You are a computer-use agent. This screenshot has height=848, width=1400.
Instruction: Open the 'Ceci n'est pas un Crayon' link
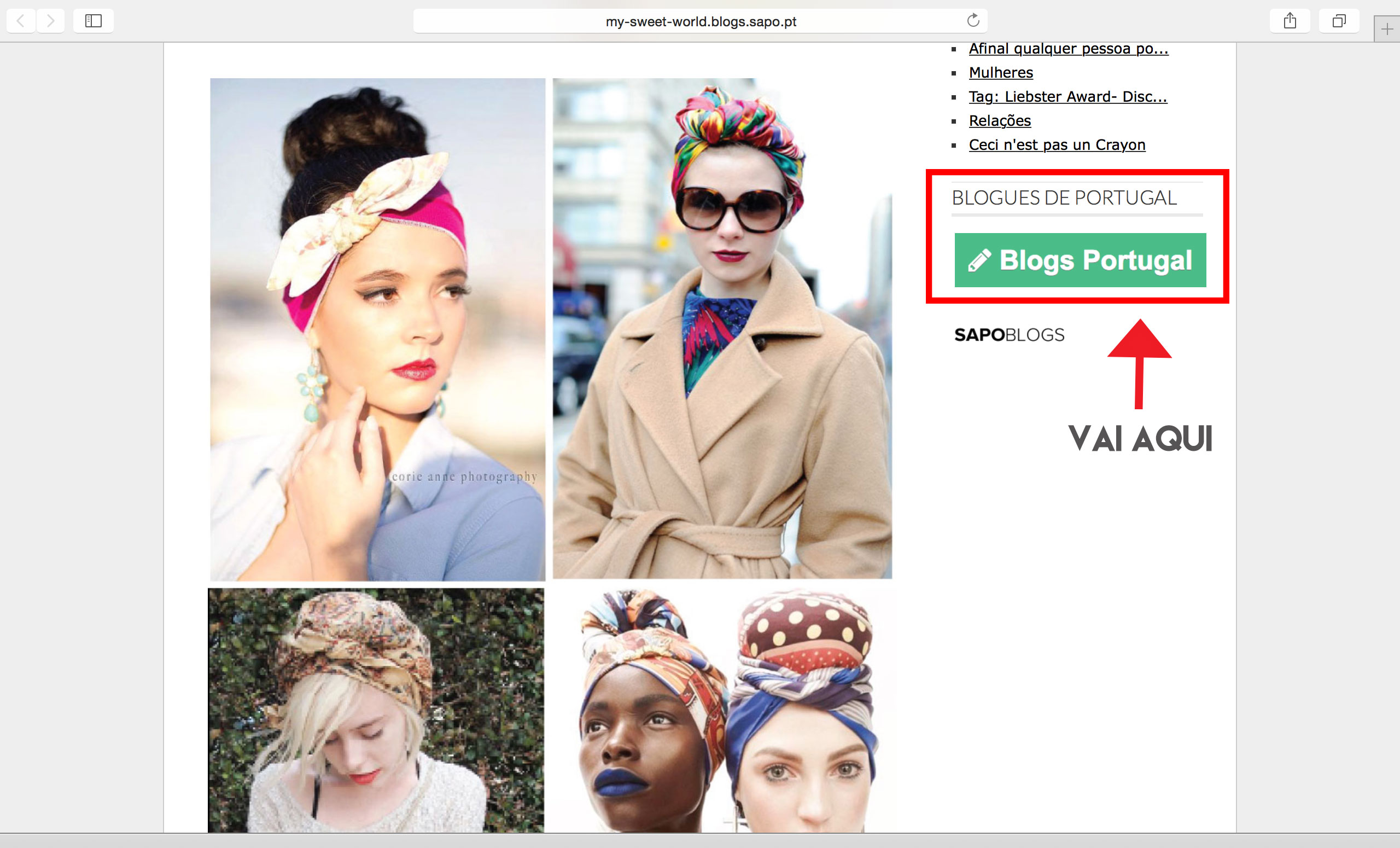1057,145
